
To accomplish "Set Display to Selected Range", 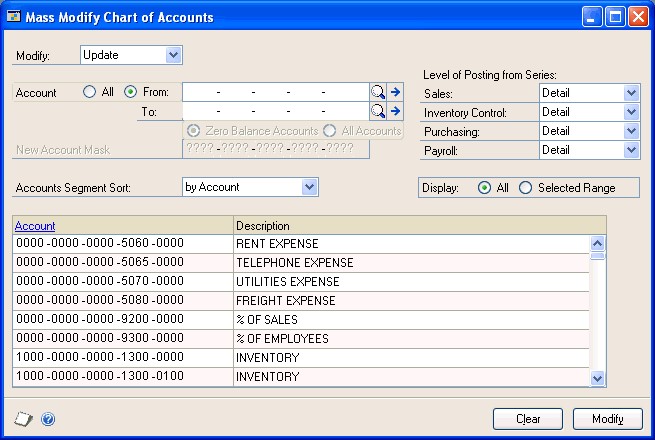I will click(525, 188).
